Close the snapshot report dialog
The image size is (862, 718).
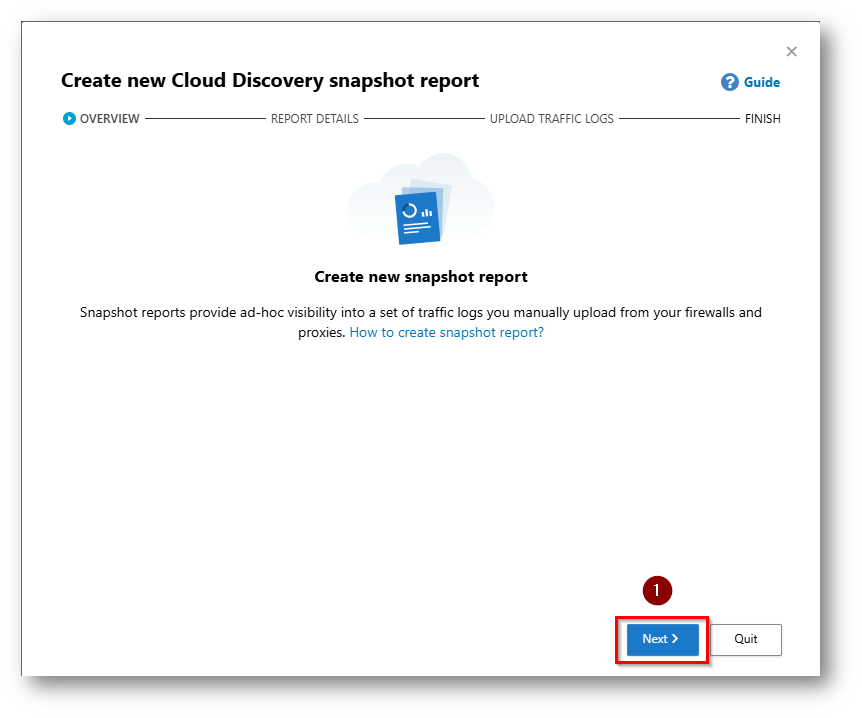(x=791, y=52)
